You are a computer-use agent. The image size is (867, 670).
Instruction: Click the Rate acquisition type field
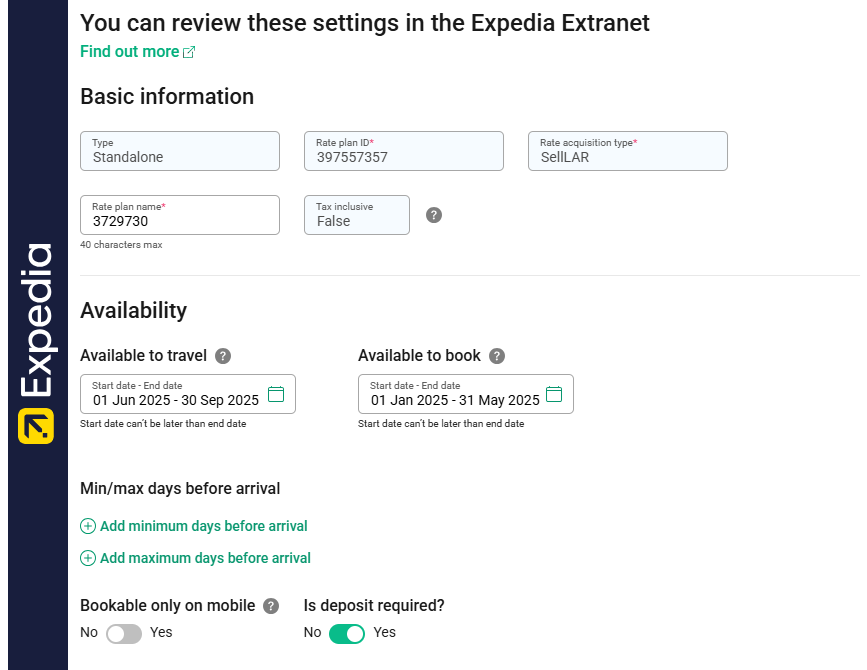point(628,156)
